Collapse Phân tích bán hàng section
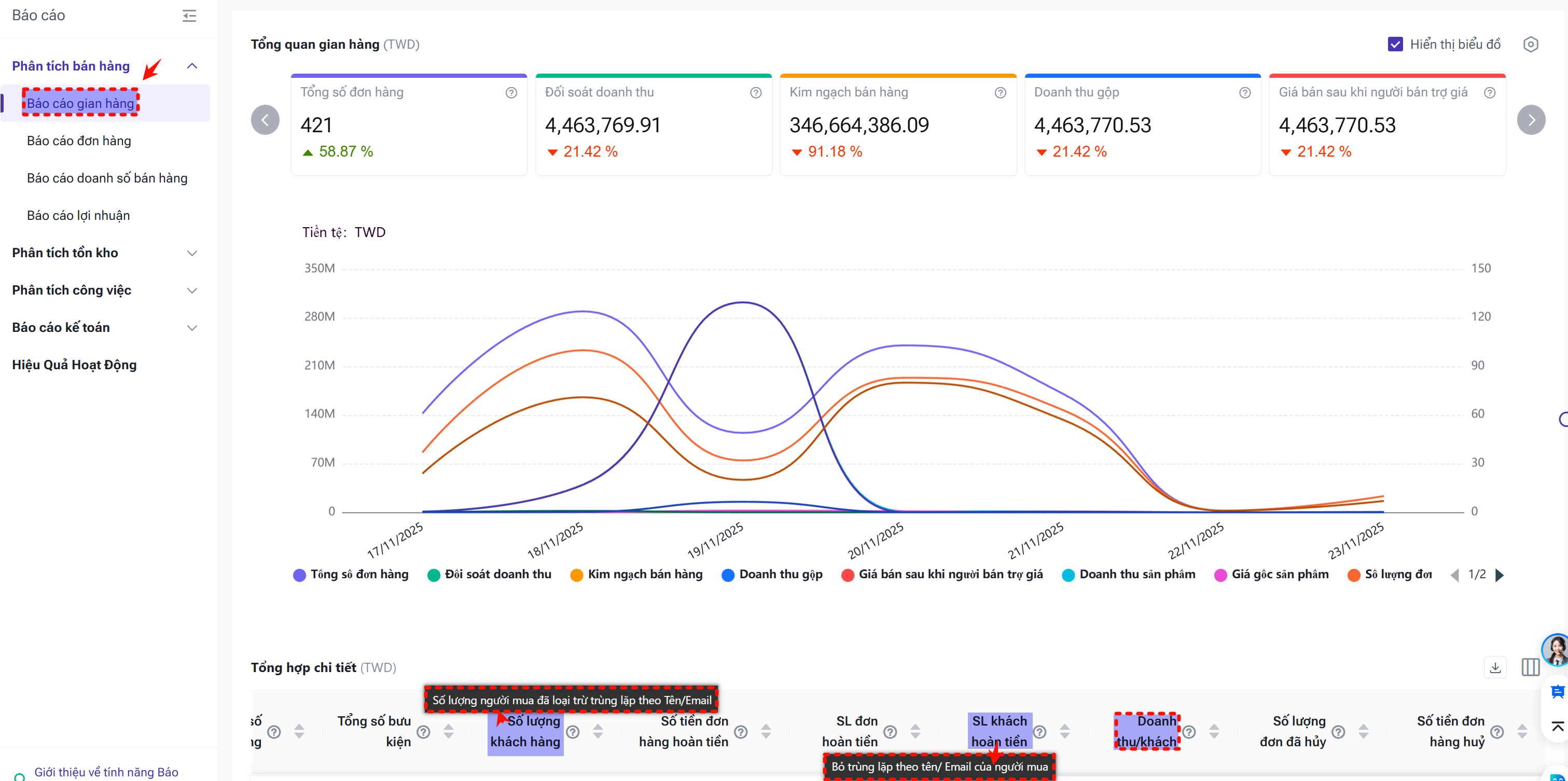The width and height of the screenshot is (1568, 781). tap(192, 66)
